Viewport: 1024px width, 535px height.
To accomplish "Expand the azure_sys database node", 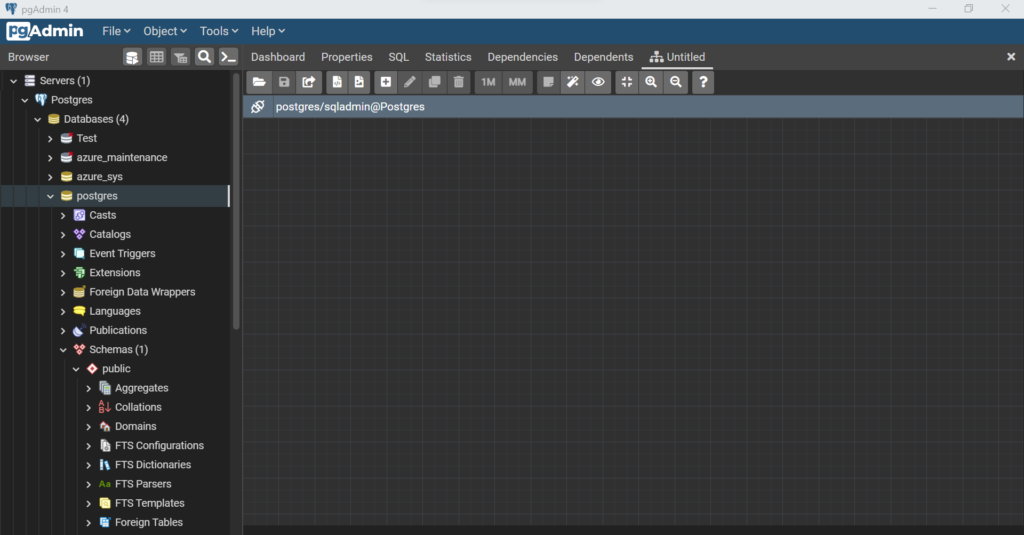I will pyautogui.click(x=50, y=177).
